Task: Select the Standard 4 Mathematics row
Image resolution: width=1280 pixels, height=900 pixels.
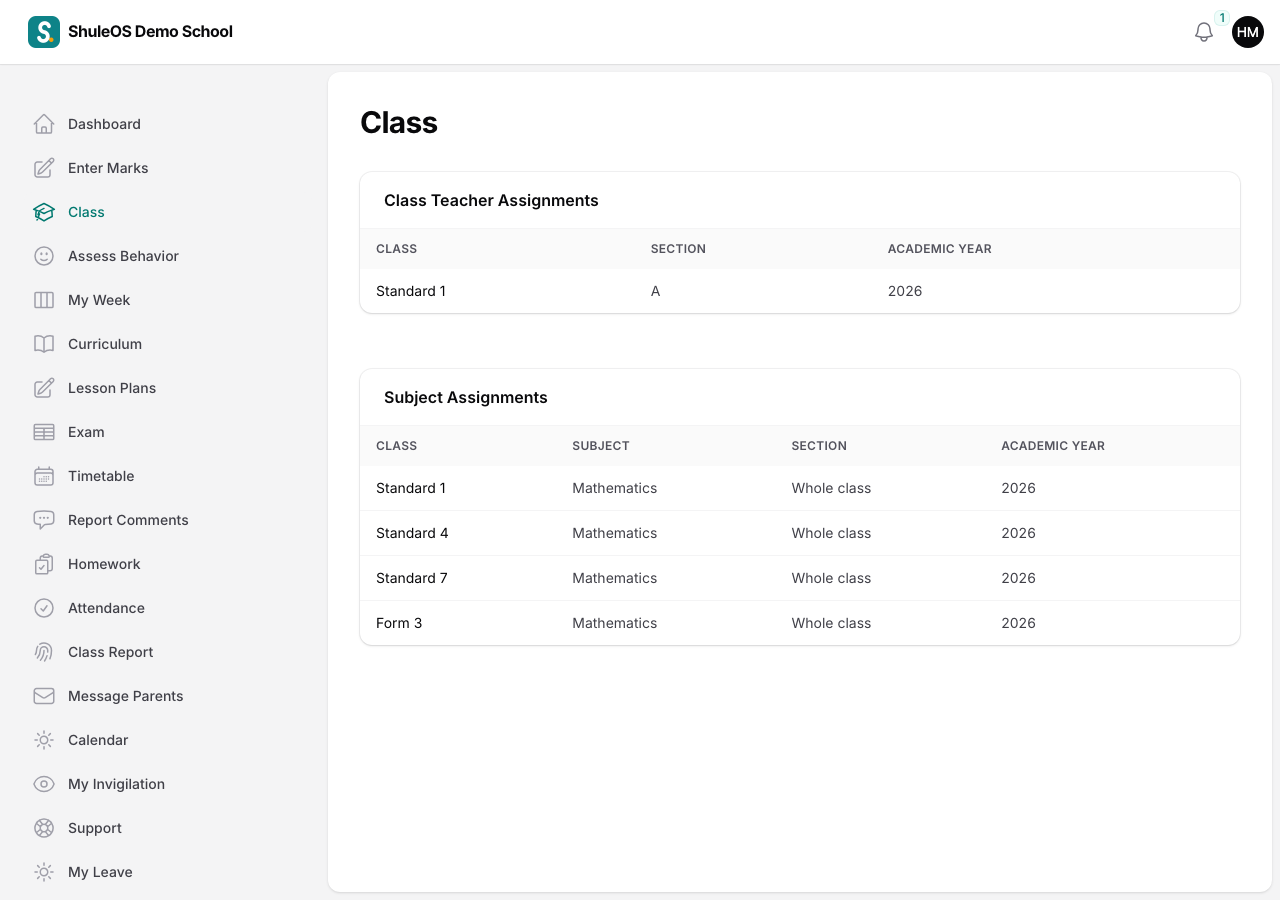Action: [800, 533]
